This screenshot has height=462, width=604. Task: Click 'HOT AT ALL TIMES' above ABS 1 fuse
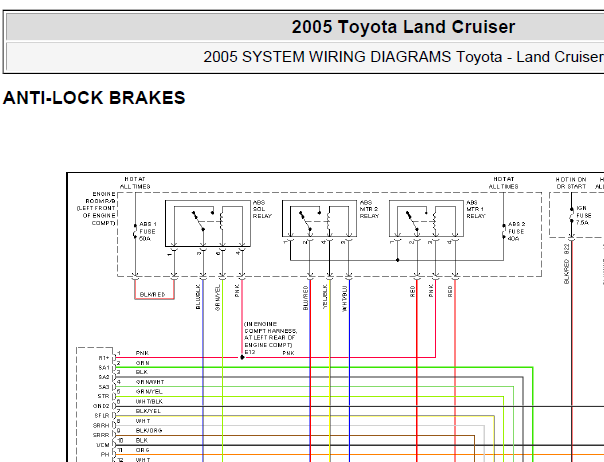click(135, 183)
